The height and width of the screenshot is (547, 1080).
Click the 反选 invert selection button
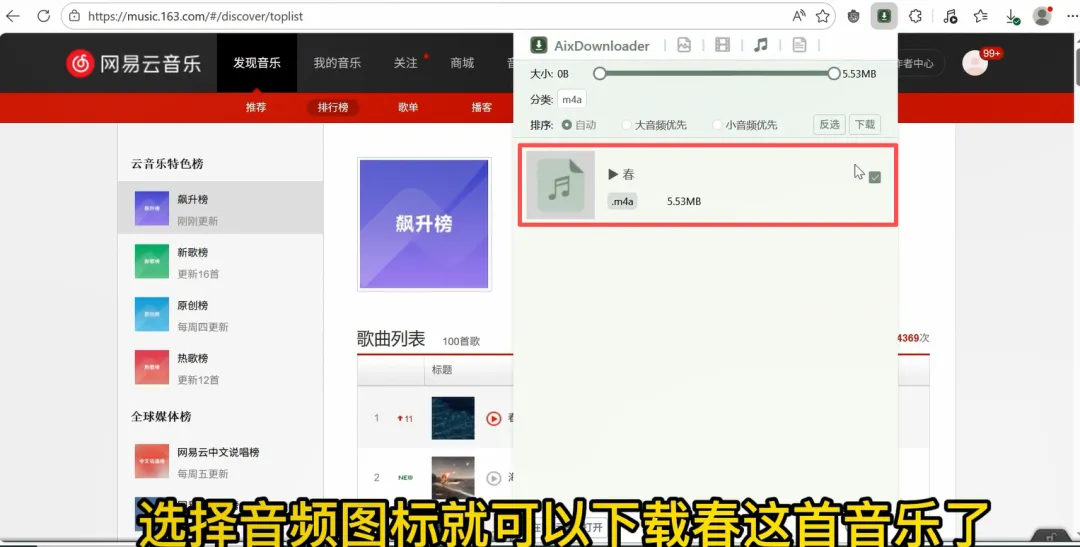pos(829,125)
